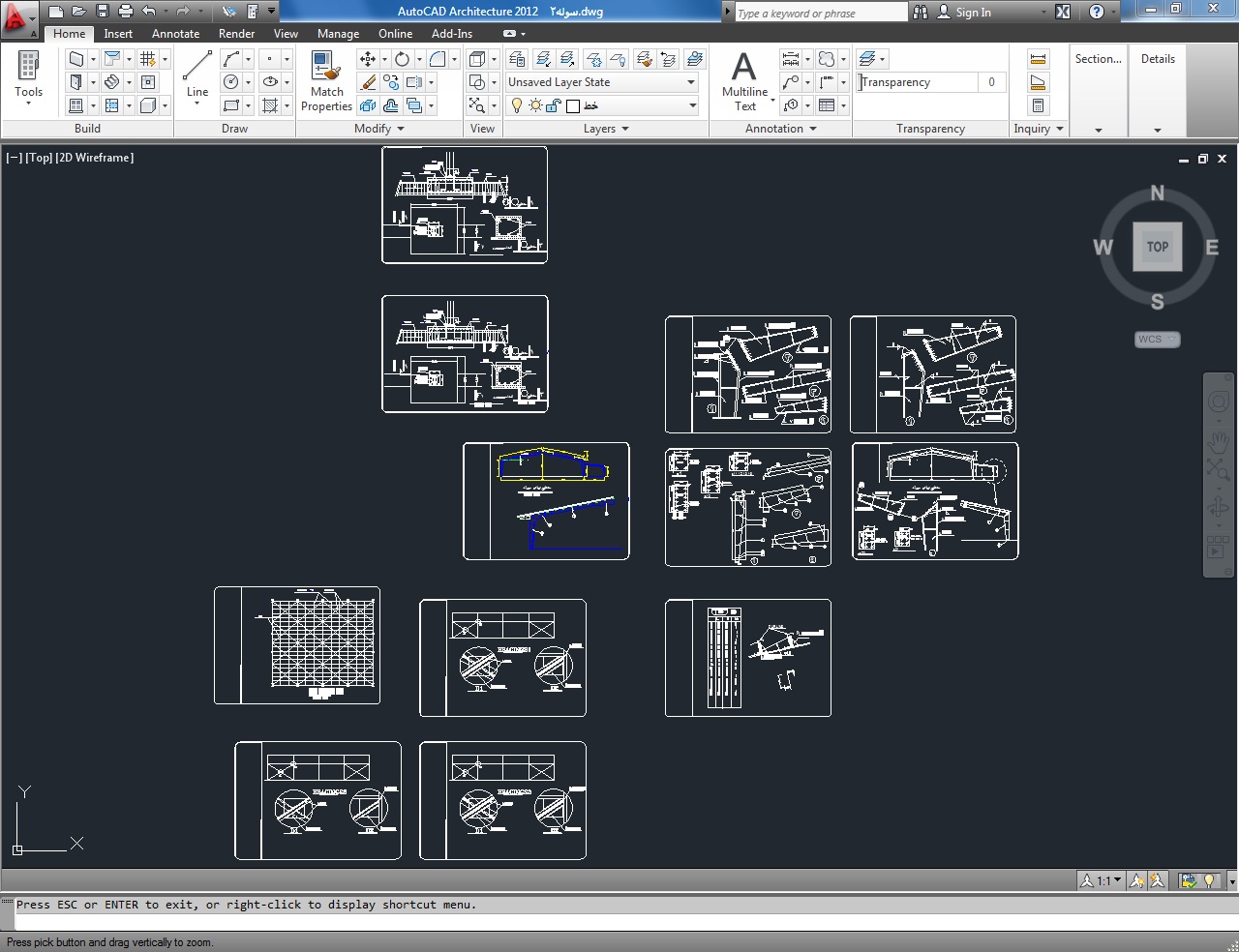Click the Save icon in quick access toolbar
1239x952 pixels.
pyautogui.click(x=103, y=12)
